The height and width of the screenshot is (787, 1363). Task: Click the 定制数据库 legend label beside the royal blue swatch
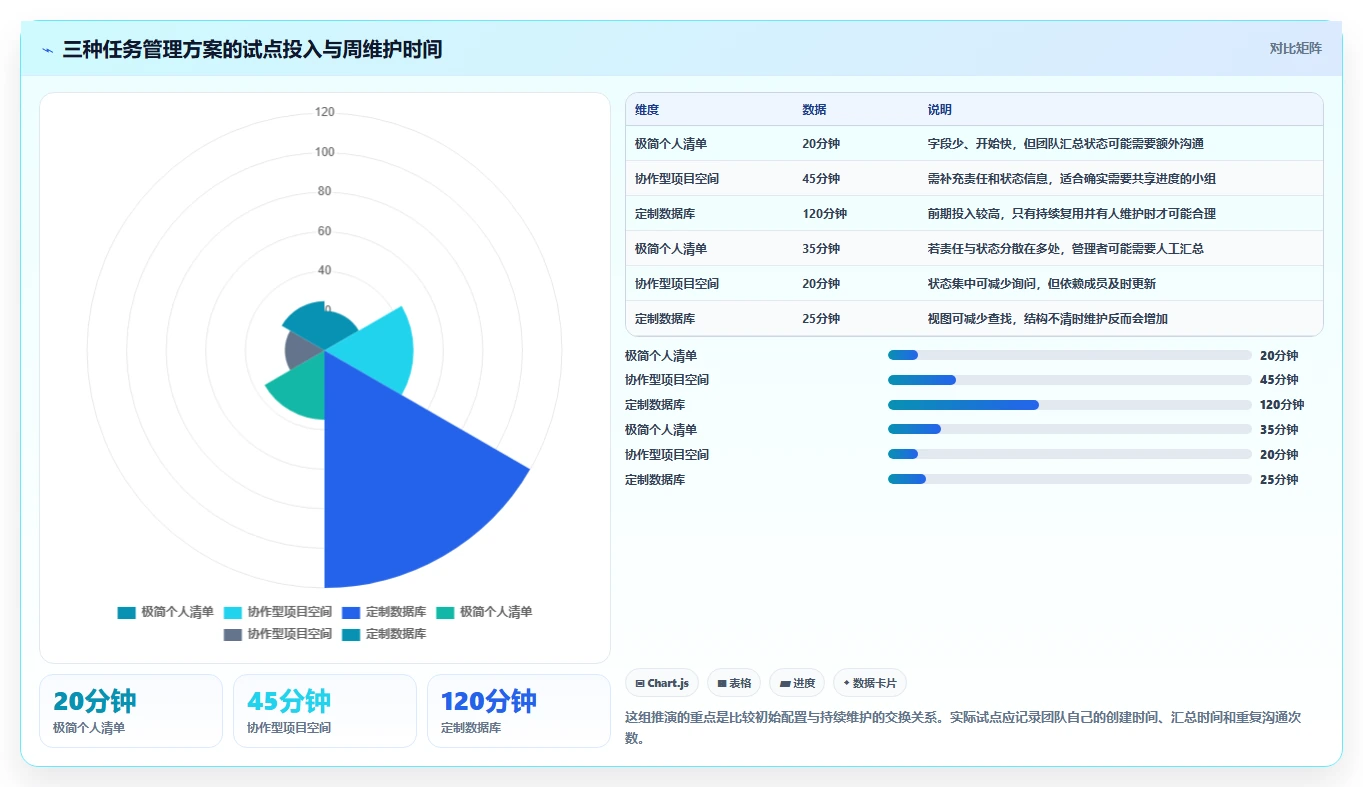[396, 612]
